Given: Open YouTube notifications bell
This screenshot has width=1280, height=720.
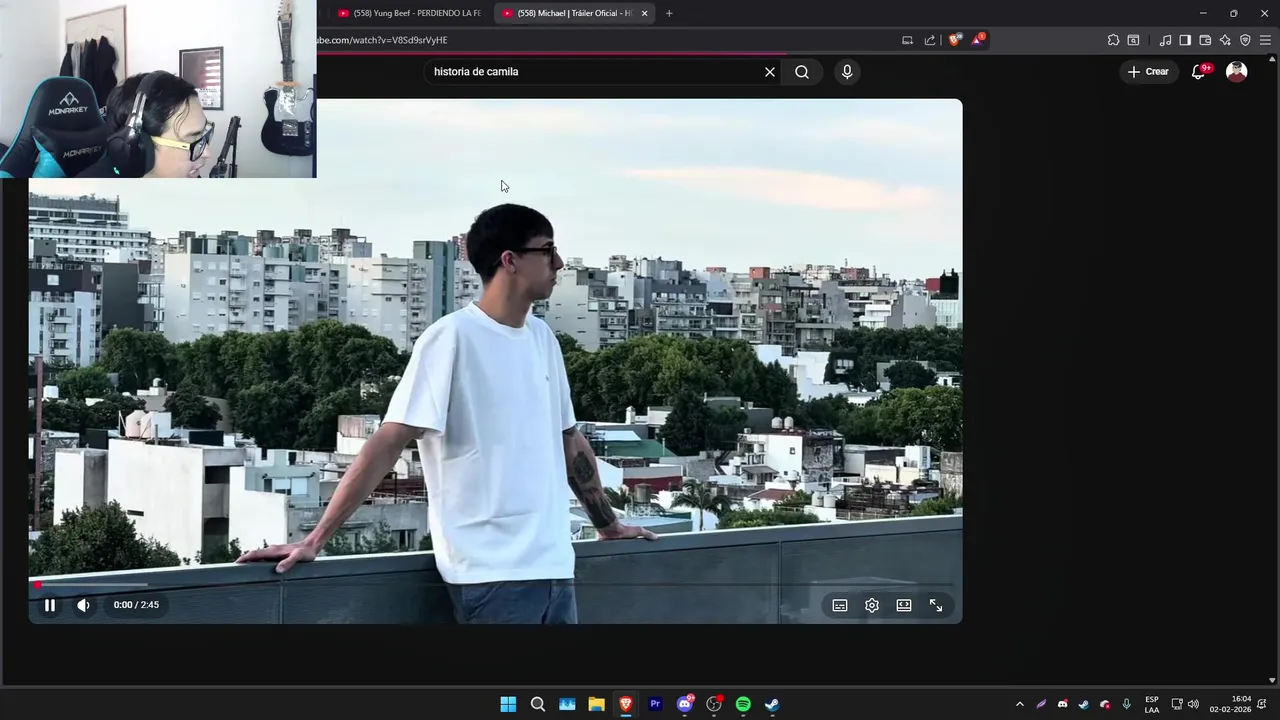Looking at the screenshot, I should (x=1199, y=72).
